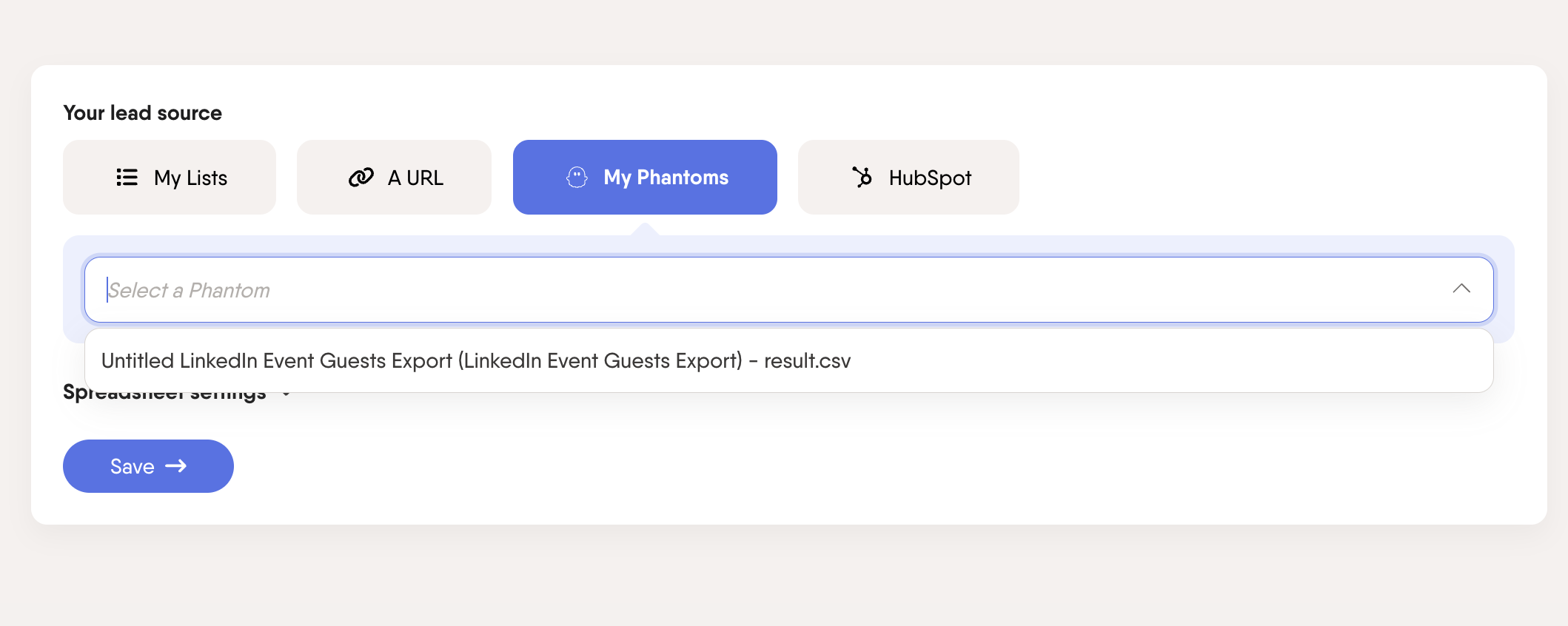Image resolution: width=1568 pixels, height=626 pixels.
Task: Select the My Phantoms source tab
Action: [x=645, y=178]
